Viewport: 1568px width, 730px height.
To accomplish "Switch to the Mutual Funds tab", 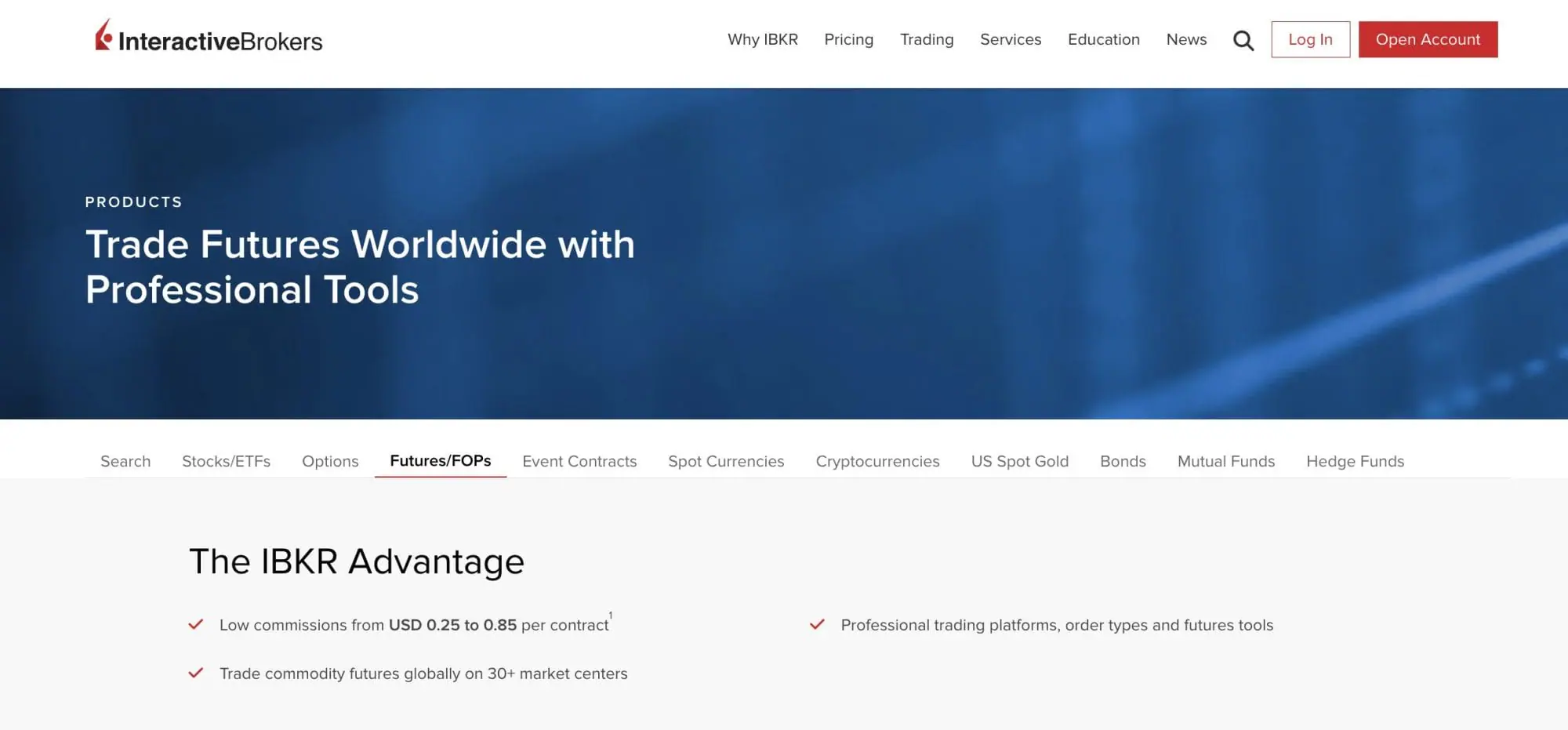I will pos(1225,461).
